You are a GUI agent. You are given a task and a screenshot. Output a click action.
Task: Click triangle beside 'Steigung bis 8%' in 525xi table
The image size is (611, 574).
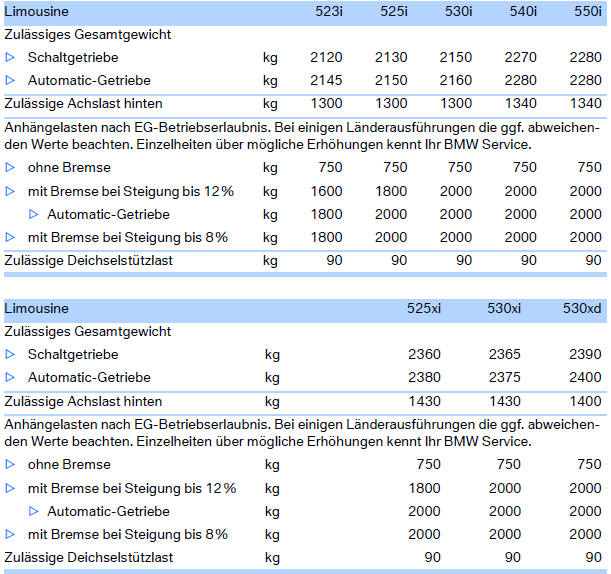click(x=10, y=534)
